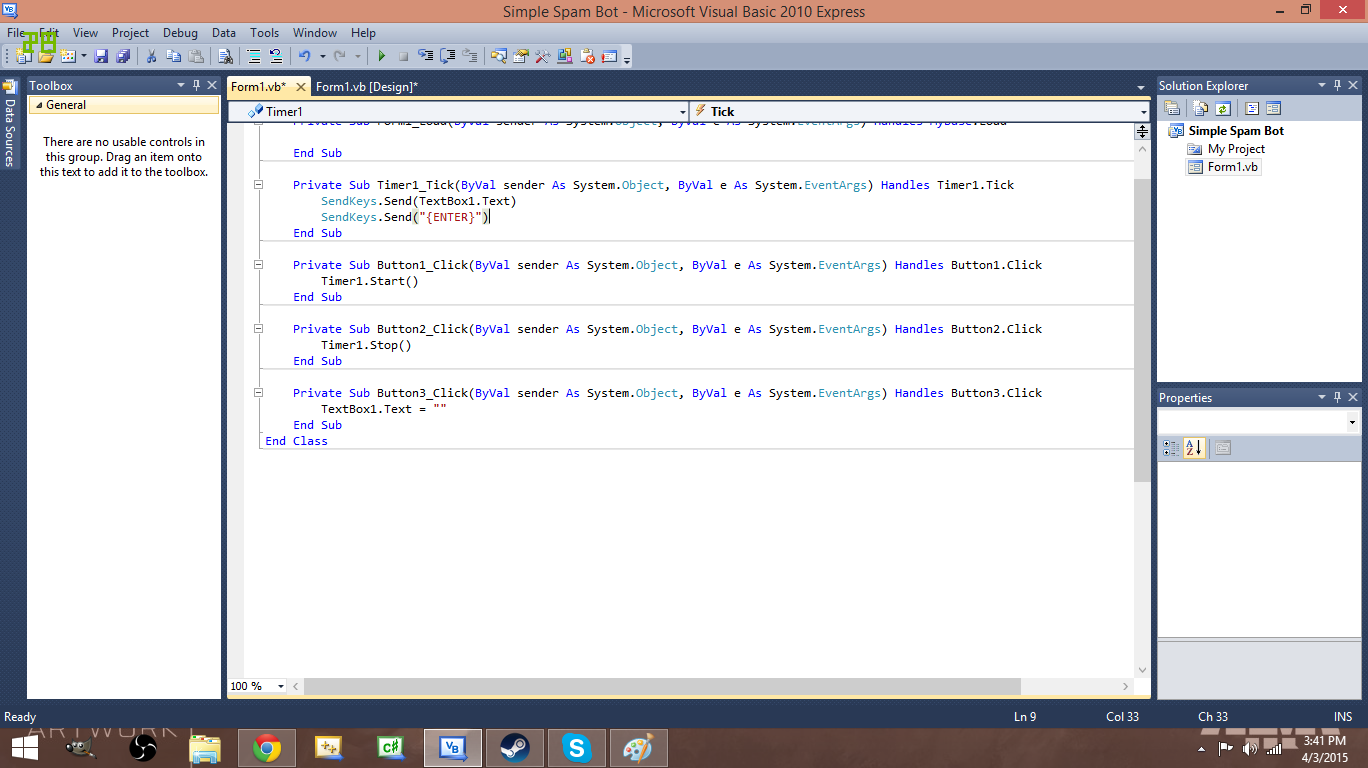Collapse the Button1_Click sub outline
This screenshot has height=768, width=1368.
pyautogui.click(x=258, y=265)
